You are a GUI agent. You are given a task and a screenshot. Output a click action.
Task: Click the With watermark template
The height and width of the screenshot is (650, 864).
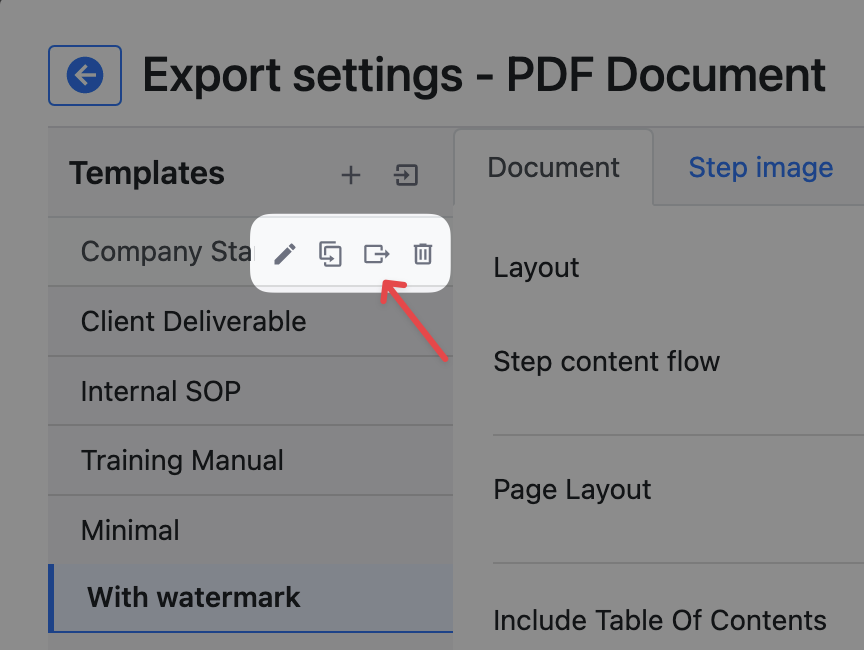(x=194, y=598)
